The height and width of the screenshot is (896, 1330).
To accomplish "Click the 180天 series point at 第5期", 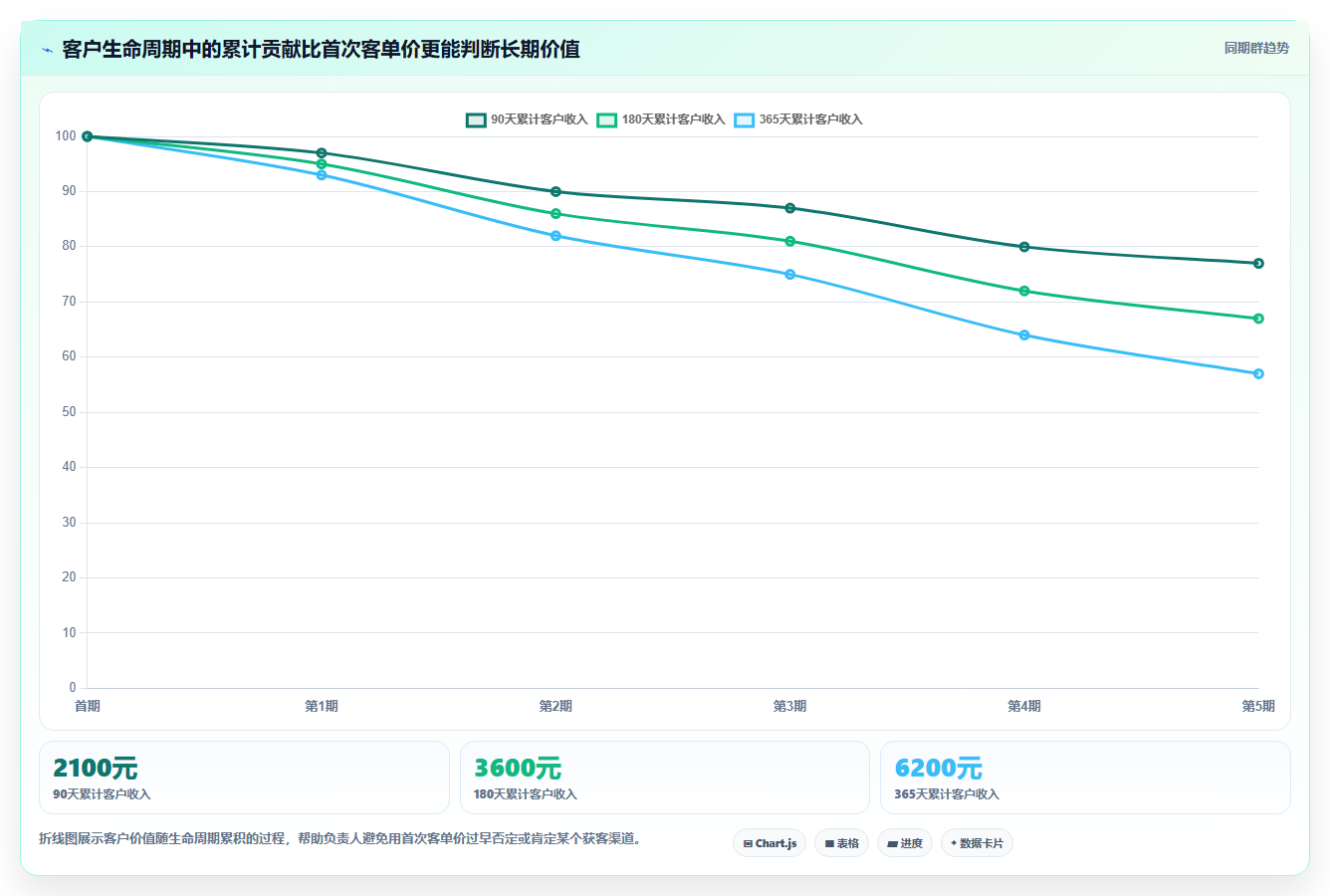I will (1258, 319).
